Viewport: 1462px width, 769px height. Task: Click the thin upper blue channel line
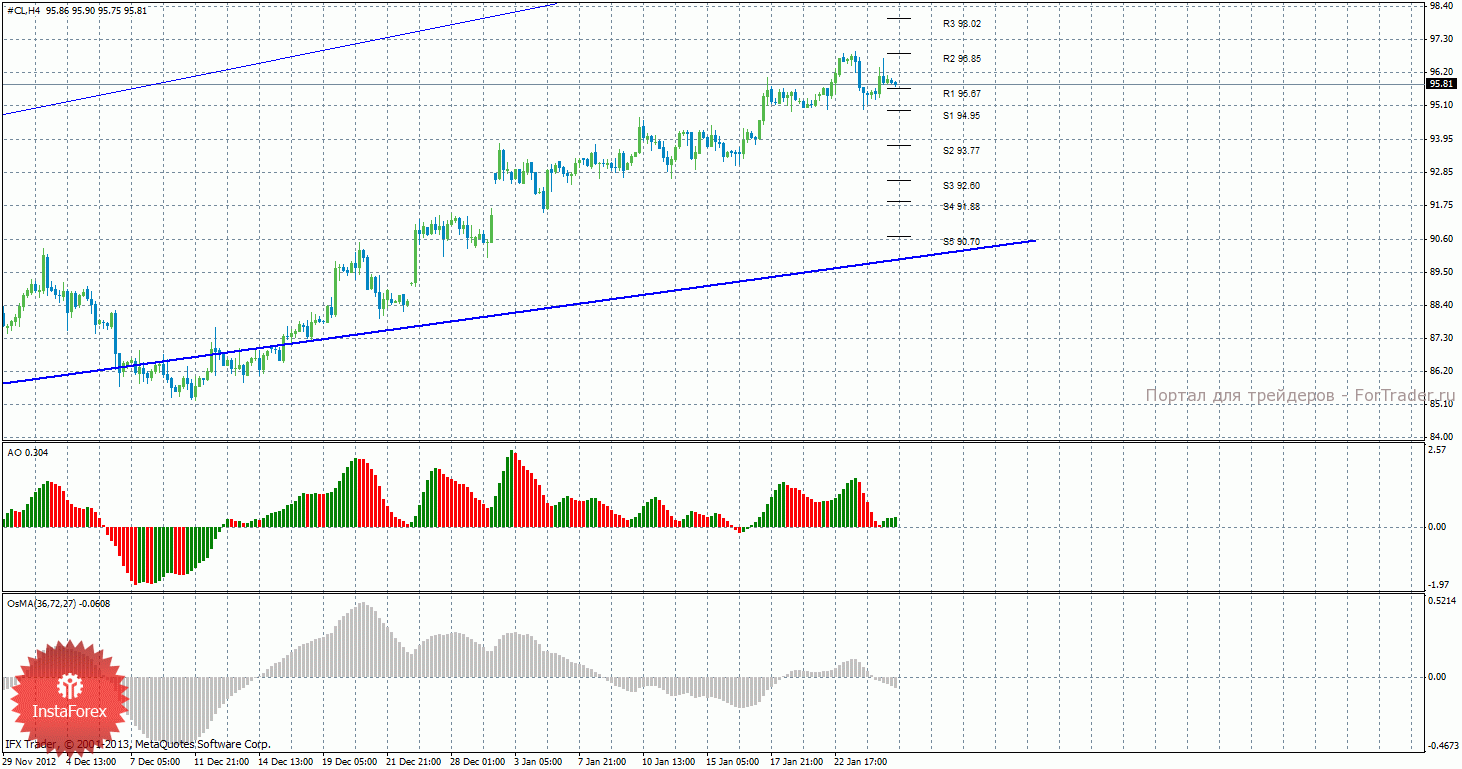(280, 60)
